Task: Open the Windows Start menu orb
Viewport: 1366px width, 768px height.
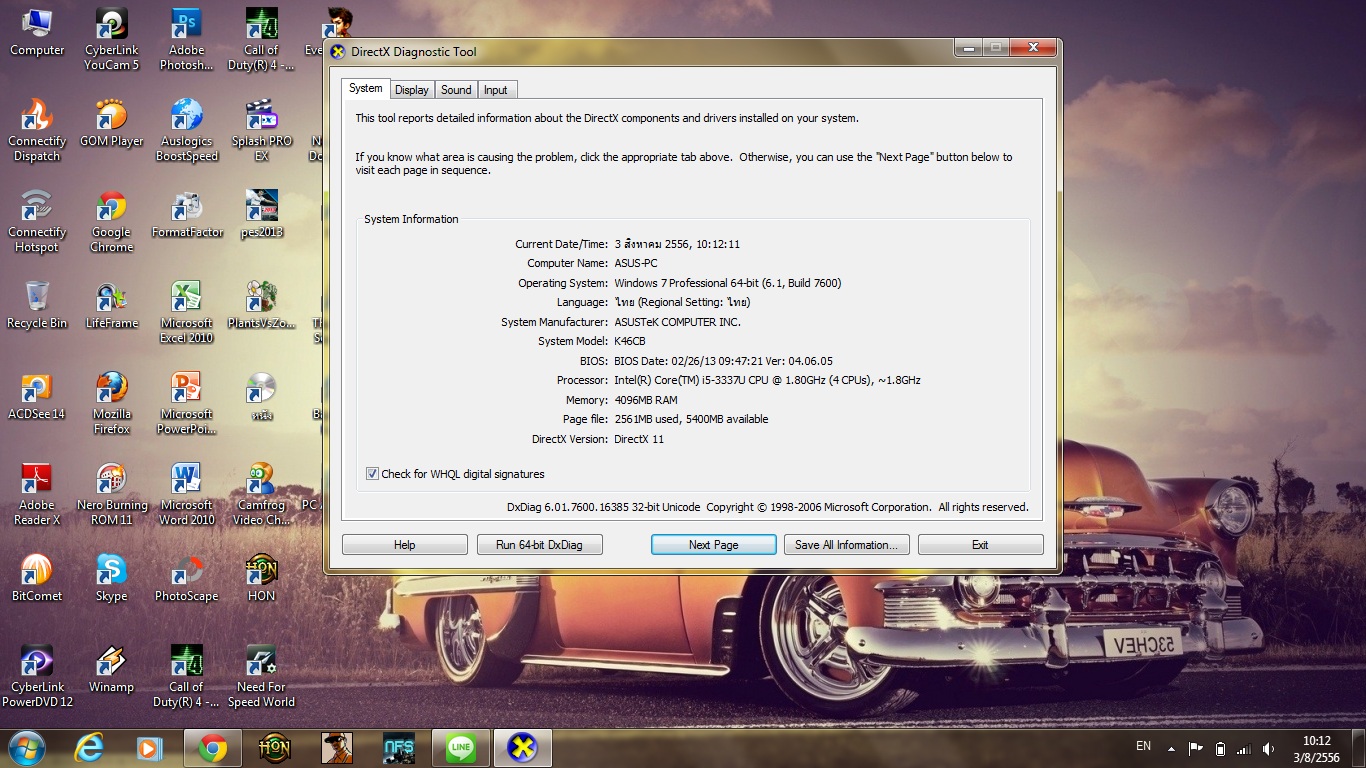Action: click(x=25, y=747)
